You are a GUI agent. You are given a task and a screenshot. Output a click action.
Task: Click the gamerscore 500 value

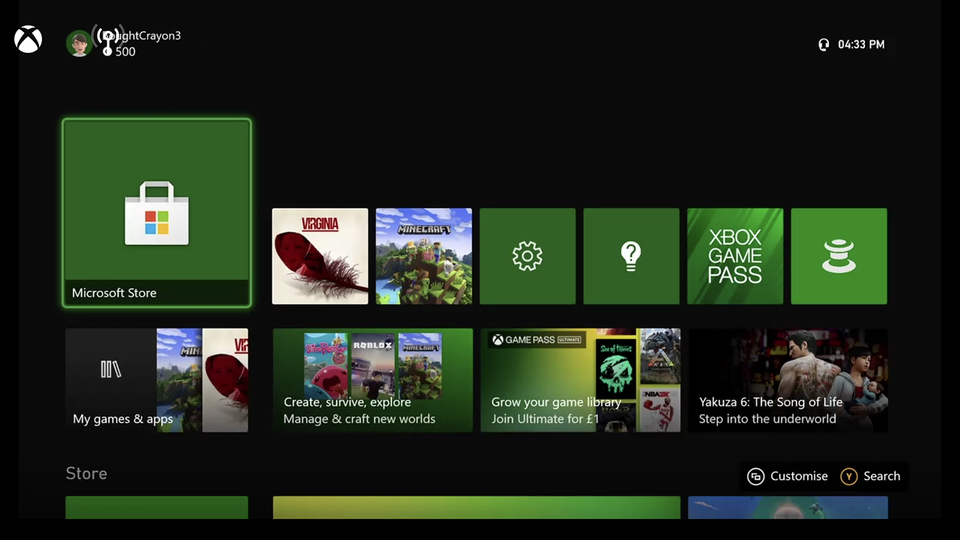coord(126,52)
